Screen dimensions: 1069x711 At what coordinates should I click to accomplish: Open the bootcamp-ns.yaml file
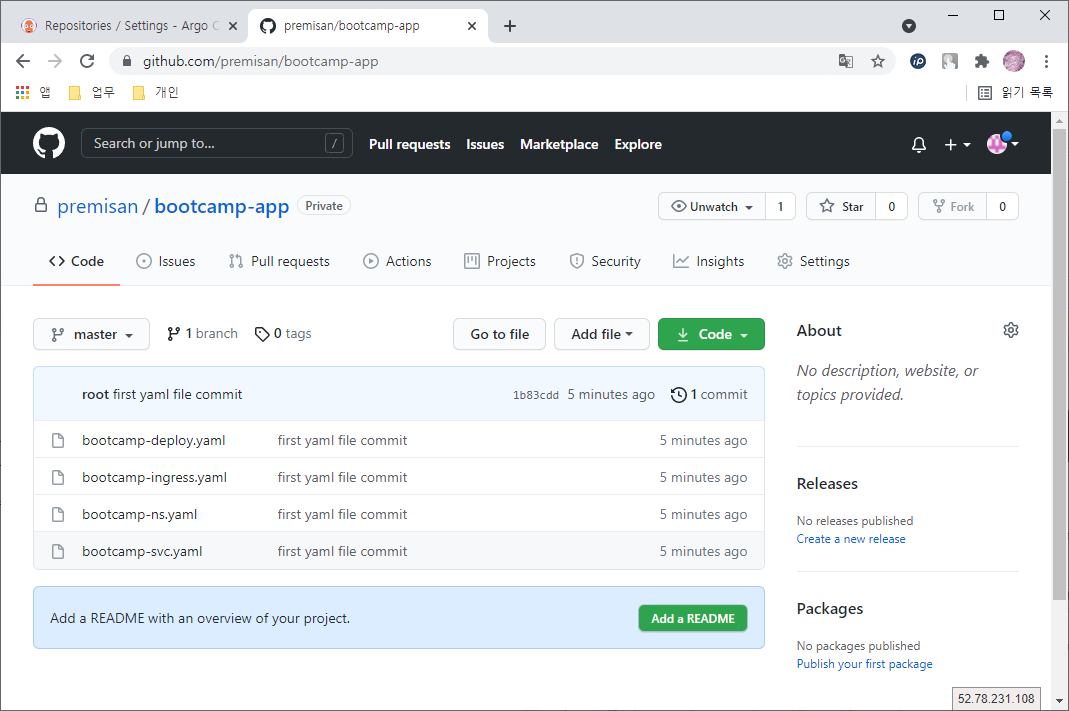coord(140,514)
